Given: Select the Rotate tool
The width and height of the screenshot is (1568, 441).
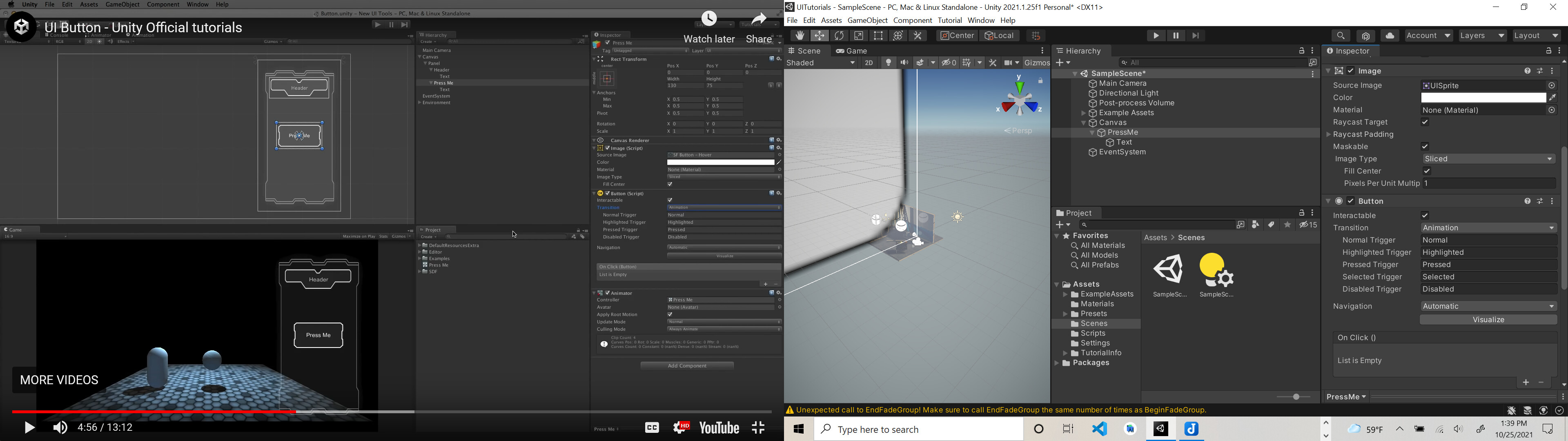Looking at the screenshot, I should pos(840,36).
